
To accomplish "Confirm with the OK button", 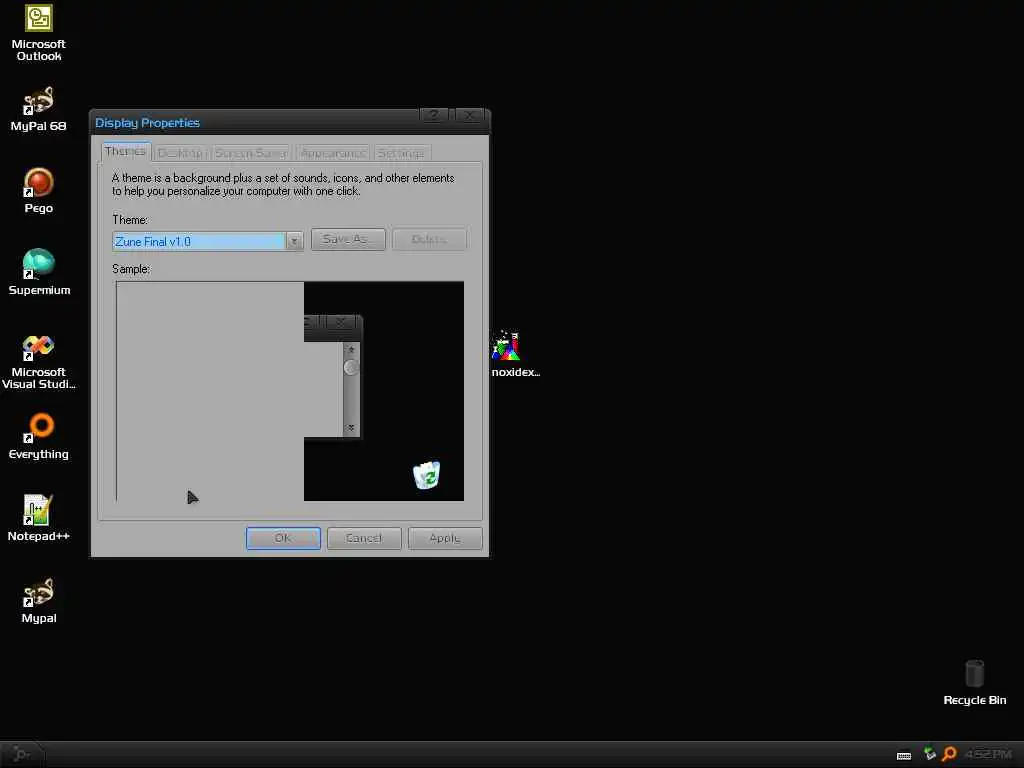I will [x=283, y=538].
